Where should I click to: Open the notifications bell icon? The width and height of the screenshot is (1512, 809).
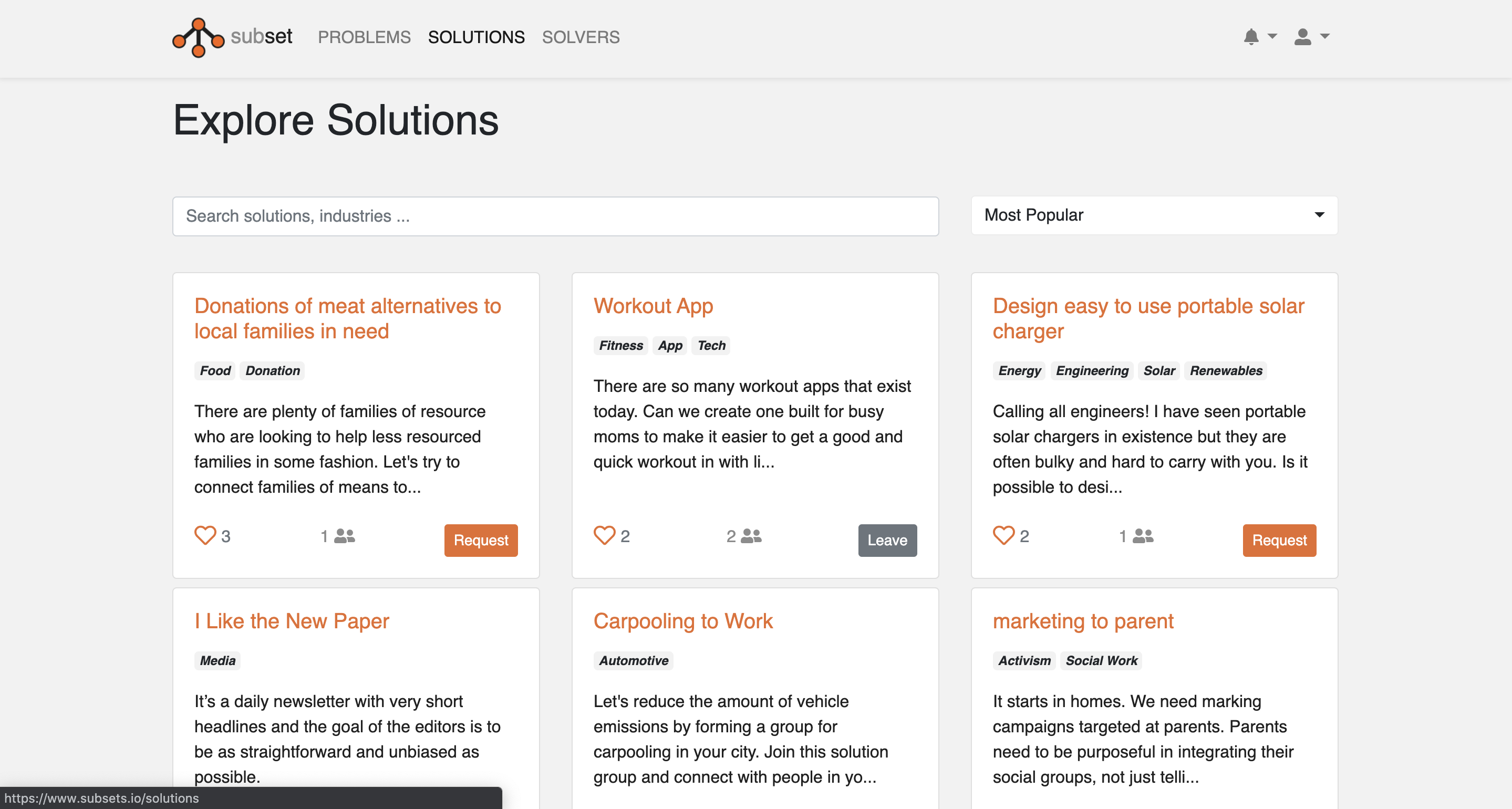point(1251,37)
